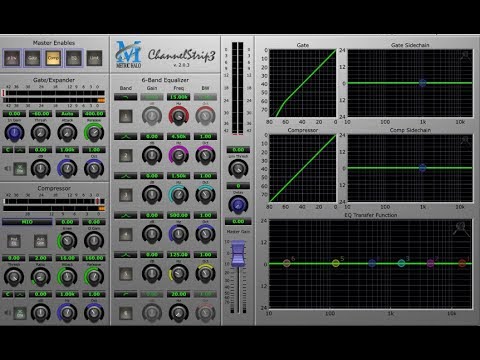Open the compressor MIO character dropdown
This screenshot has height=360, width=480.
click(x=27, y=222)
